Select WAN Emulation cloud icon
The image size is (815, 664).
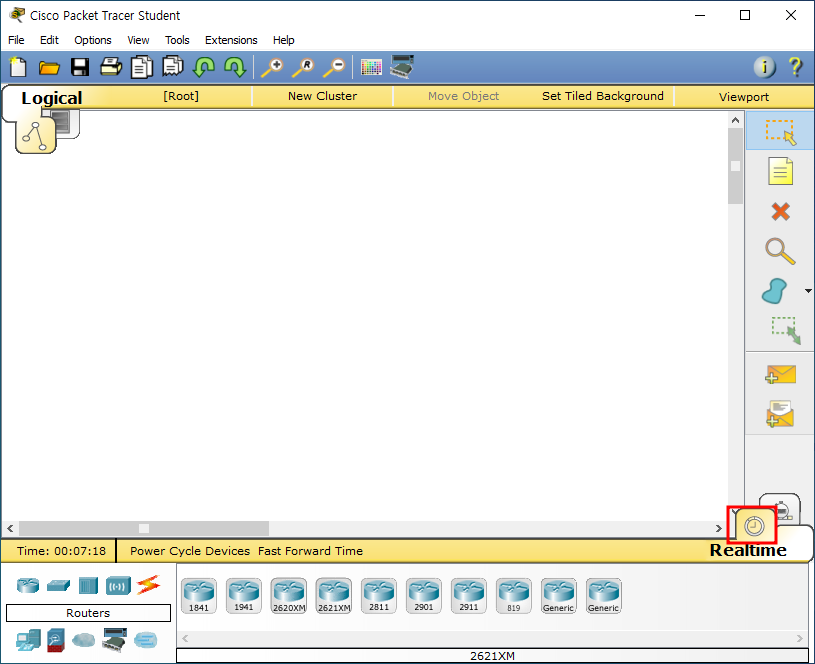pos(84,640)
